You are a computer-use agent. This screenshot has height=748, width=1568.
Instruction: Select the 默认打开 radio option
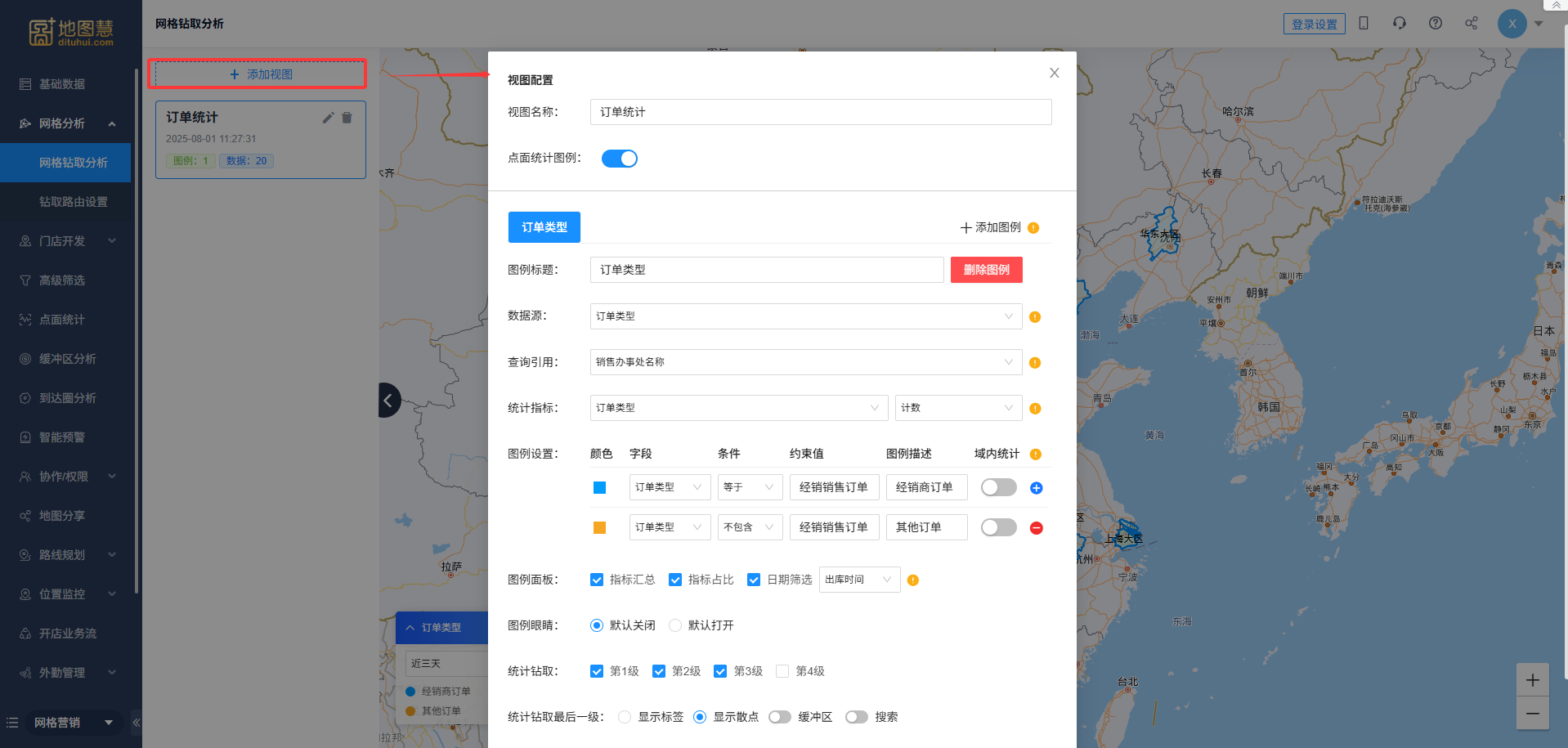pyautogui.click(x=675, y=625)
